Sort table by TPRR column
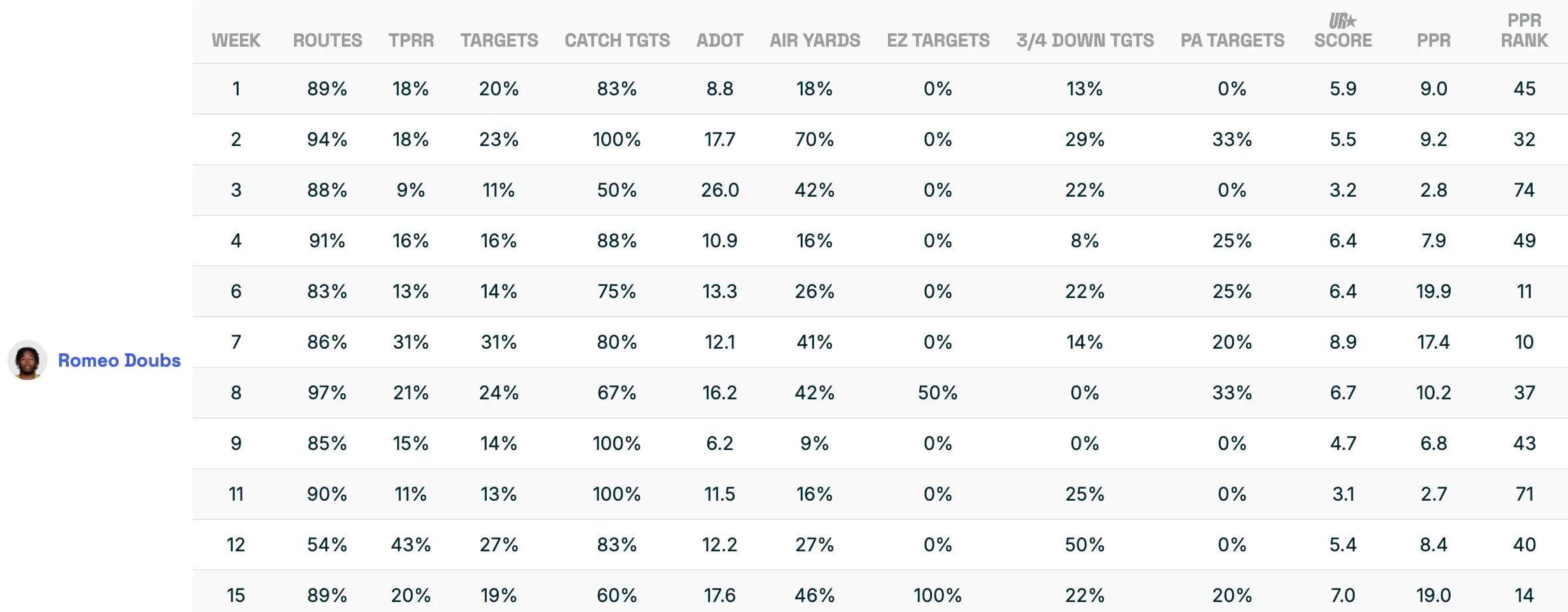This screenshot has height=612, width=1568. click(x=411, y=41)
